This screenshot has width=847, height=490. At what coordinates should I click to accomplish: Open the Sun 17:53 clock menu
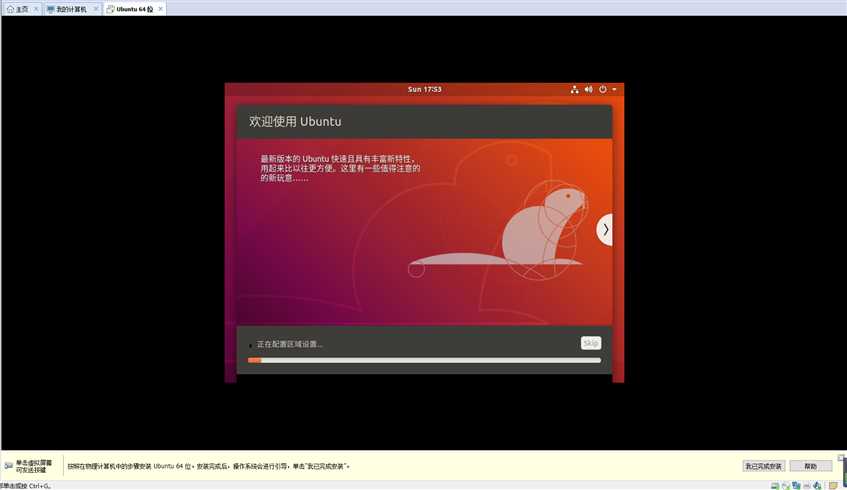click(x=425, y=89)
